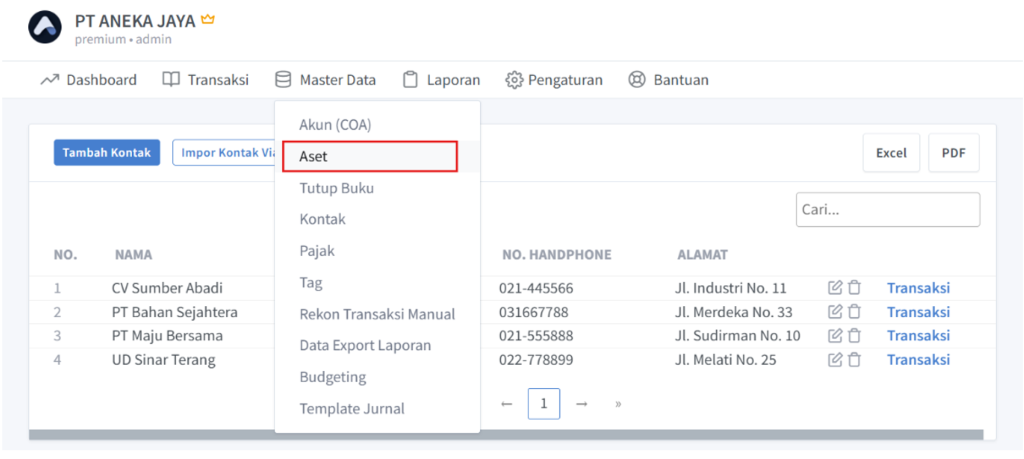This screenshot has height=459, width=1024.
Task: Select the Budgeting menu entry
Action: pos(333,377)
